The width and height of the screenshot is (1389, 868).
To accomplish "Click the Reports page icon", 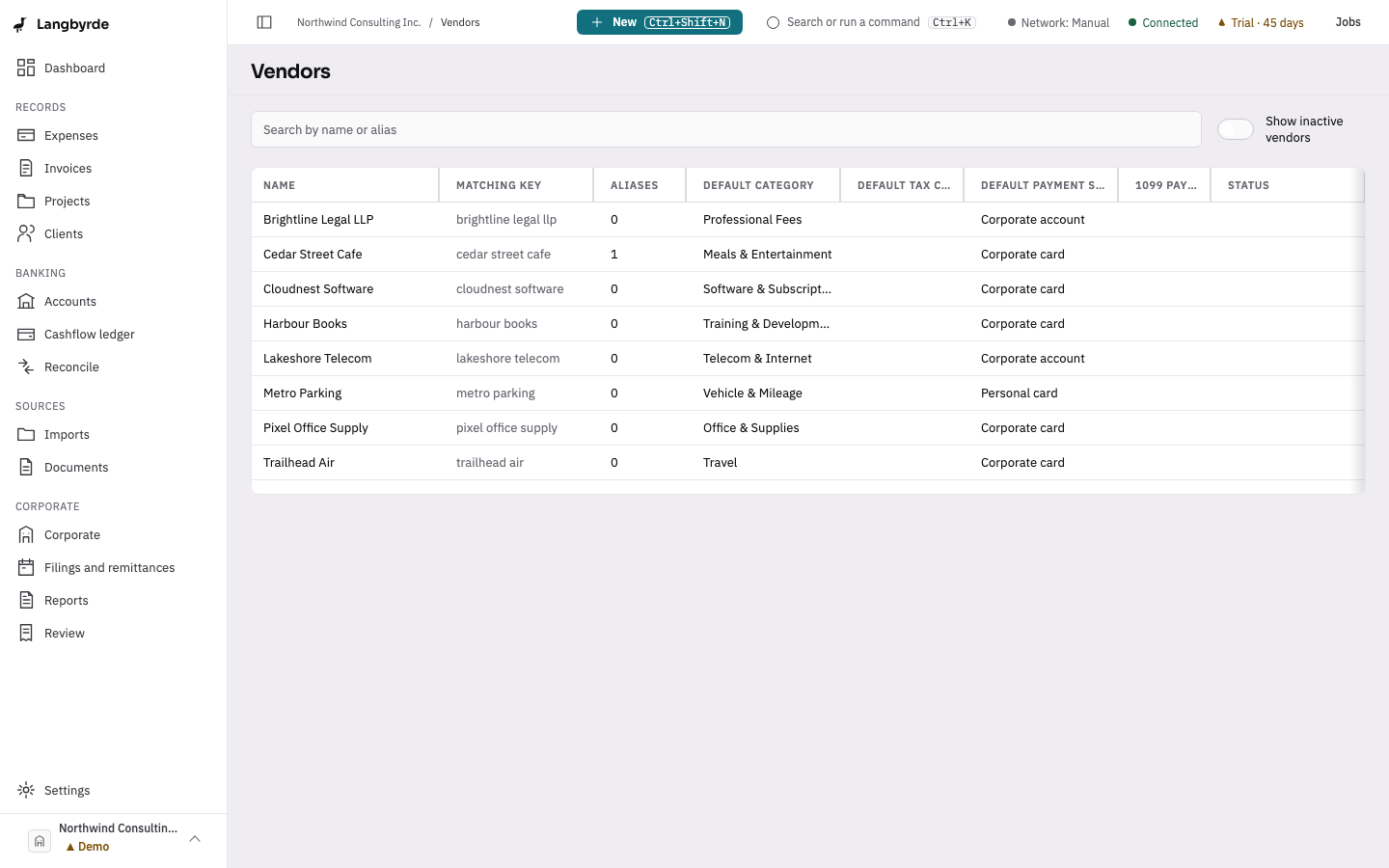I will (x=26, y=600).
